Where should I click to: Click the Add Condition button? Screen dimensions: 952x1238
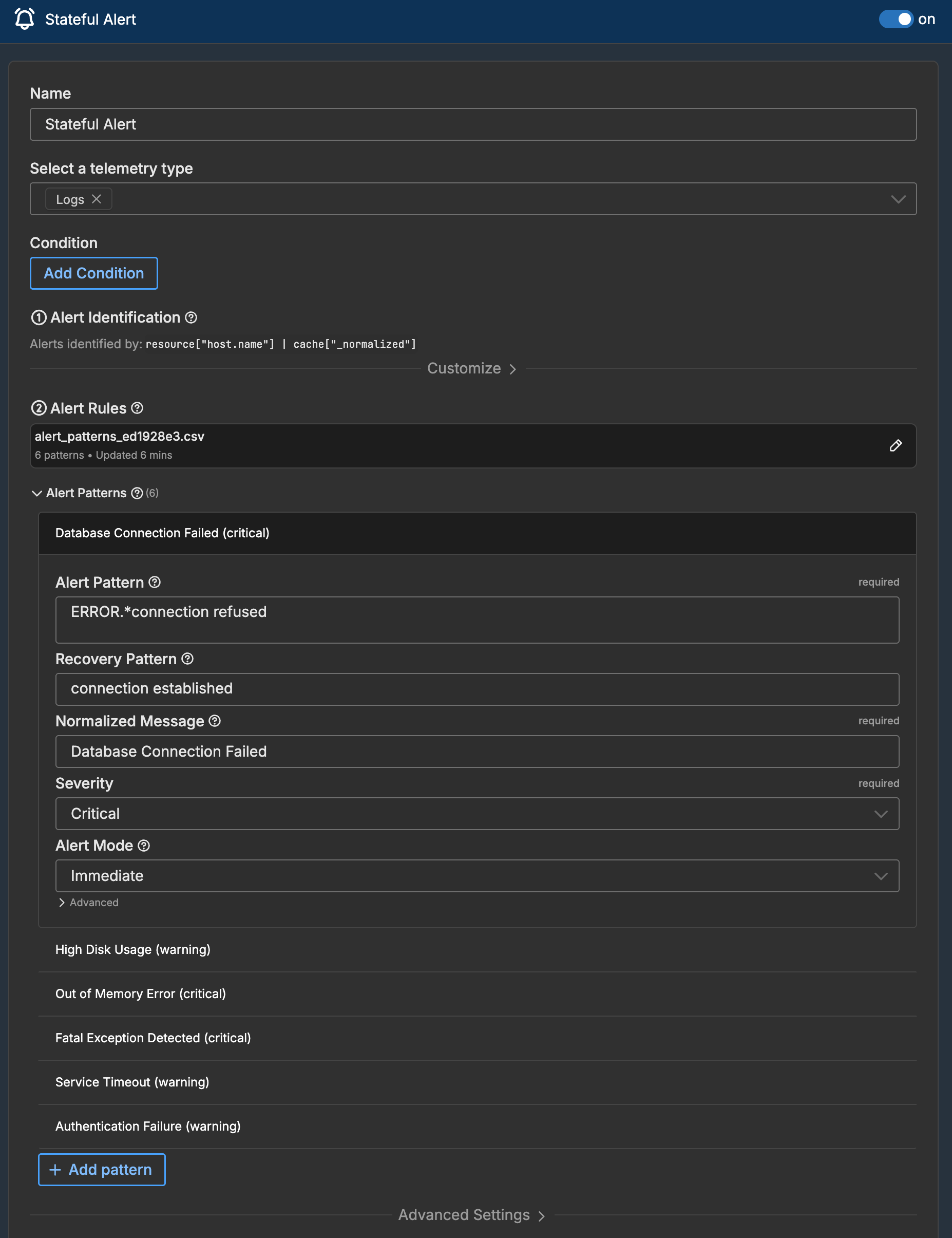pyautogui.click(x=93, y=273)
